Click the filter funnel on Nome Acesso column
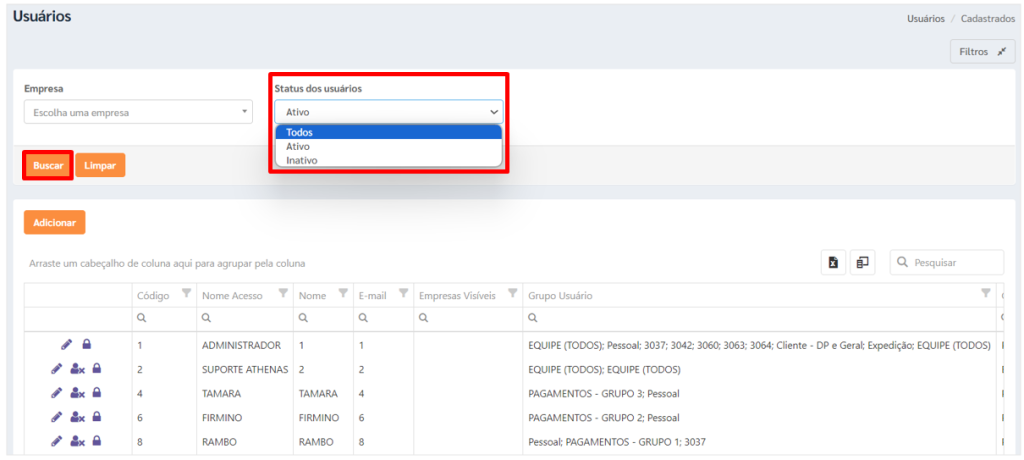 (x=283, y=293)
